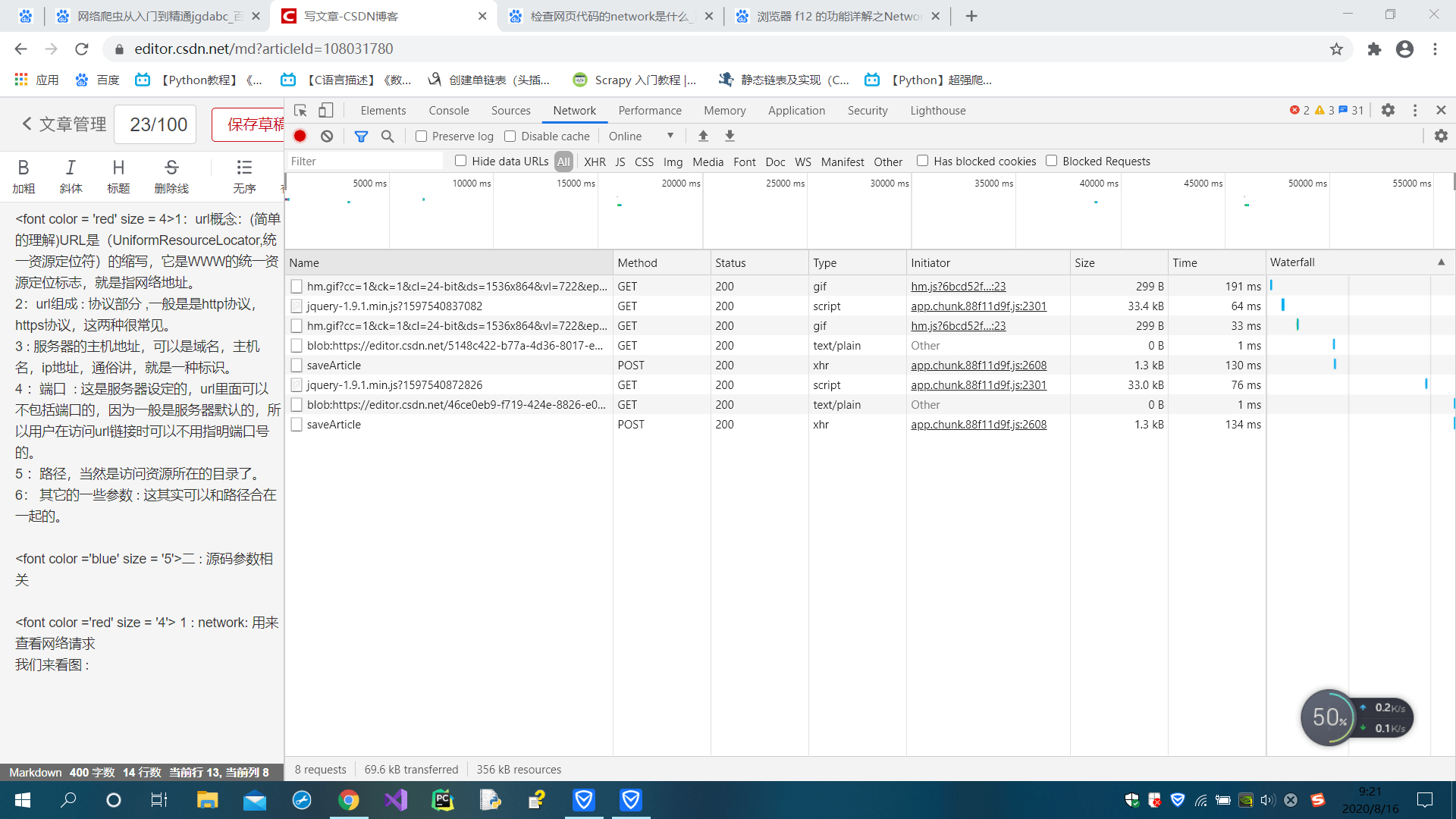Select the XHR filter type
The width and height of the screenshot is (1456, 819).
tap(594, 161)
